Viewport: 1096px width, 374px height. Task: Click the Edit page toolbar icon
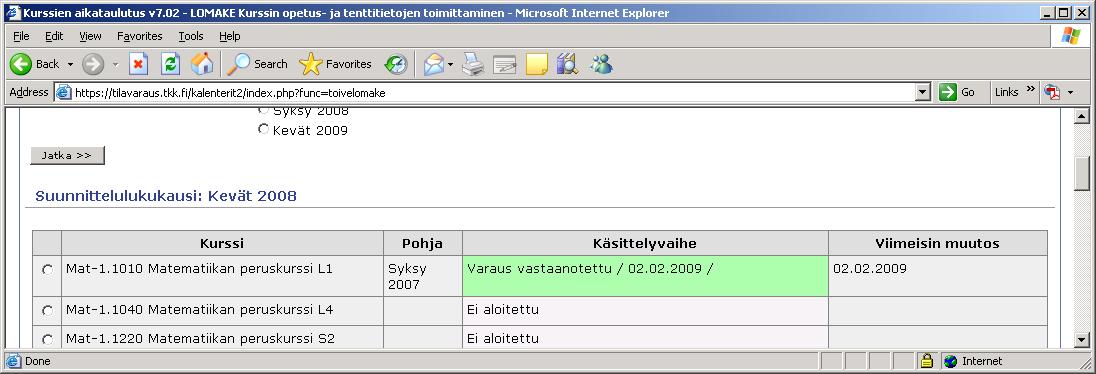coord(504,64)
